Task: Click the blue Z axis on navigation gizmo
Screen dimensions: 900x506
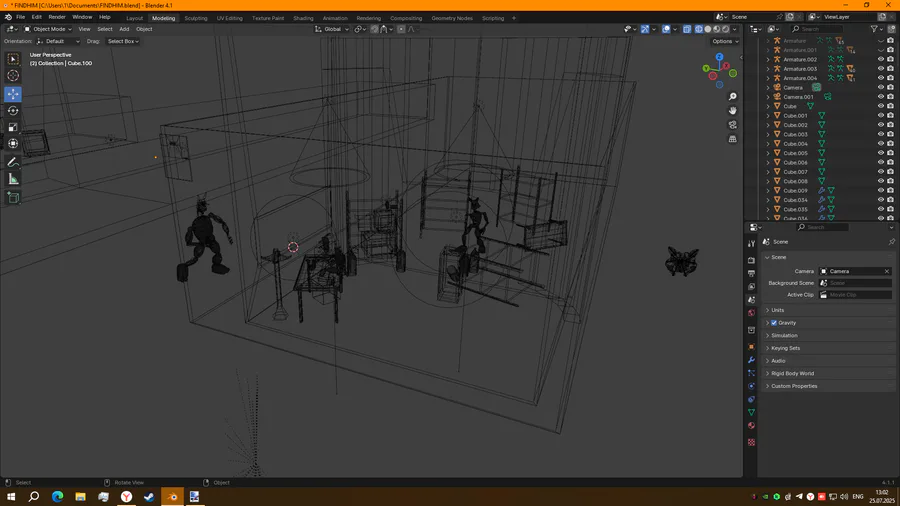Action: [x=719, y=57]
